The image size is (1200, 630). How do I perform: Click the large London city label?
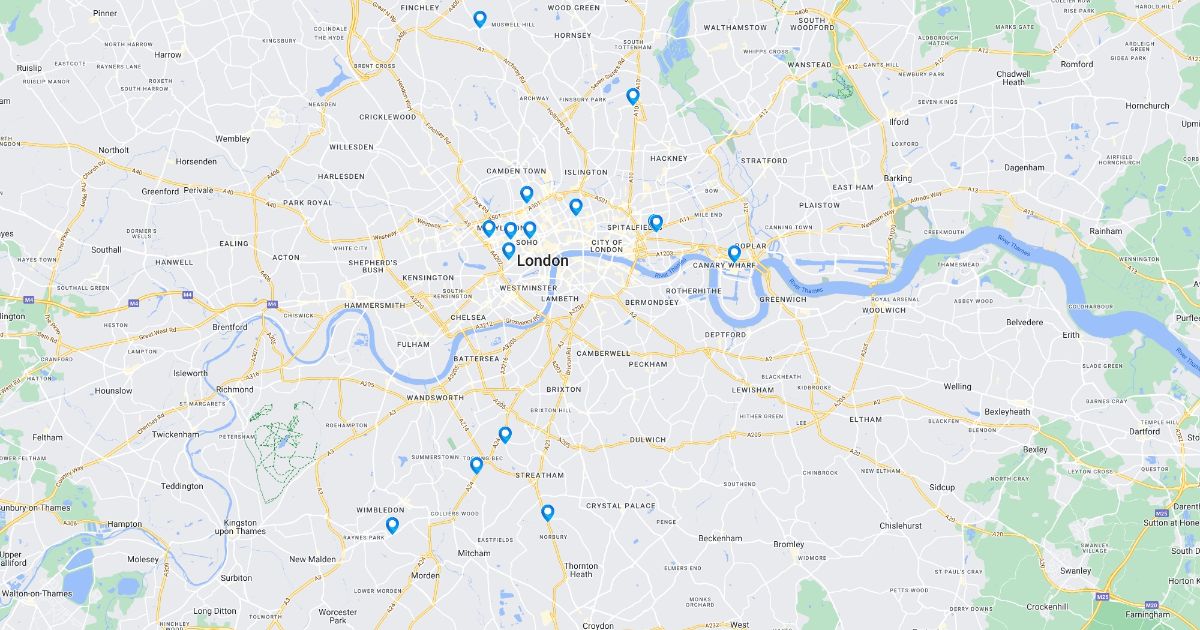pyautogui.click(x=542, y=261)
